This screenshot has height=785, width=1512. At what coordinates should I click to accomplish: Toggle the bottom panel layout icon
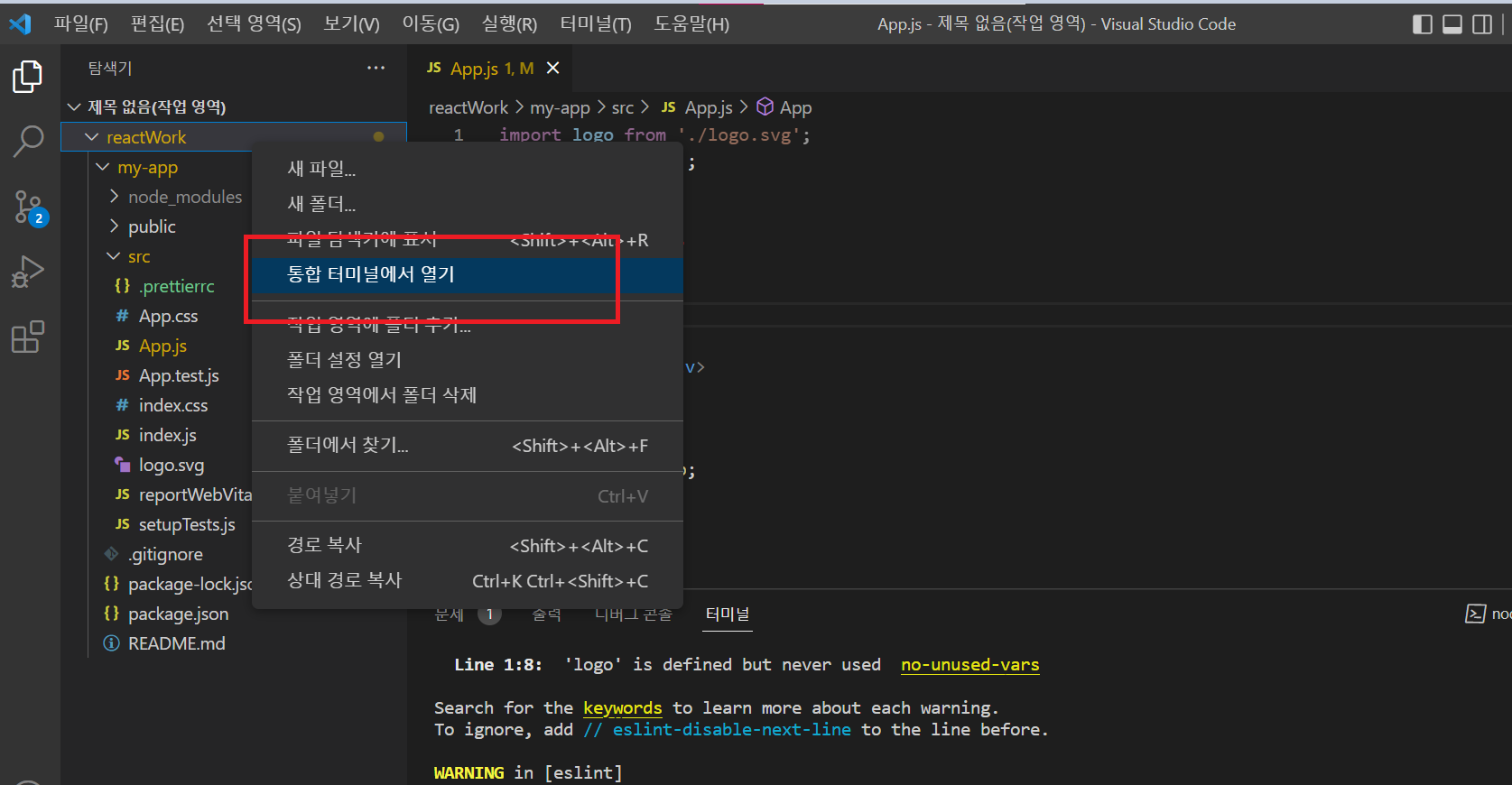pyautogui.click(x=1452, y=24)
